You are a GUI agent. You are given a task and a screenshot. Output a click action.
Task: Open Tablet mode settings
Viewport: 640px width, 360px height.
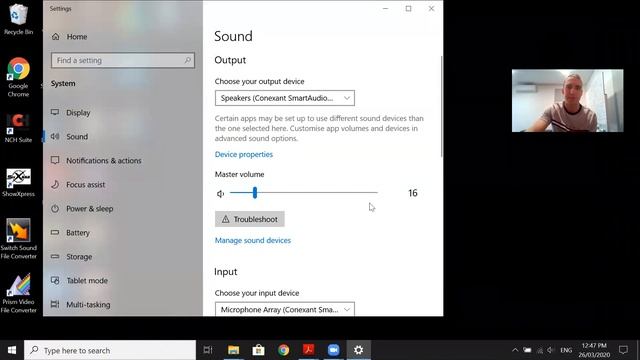(x=122, y=281)
